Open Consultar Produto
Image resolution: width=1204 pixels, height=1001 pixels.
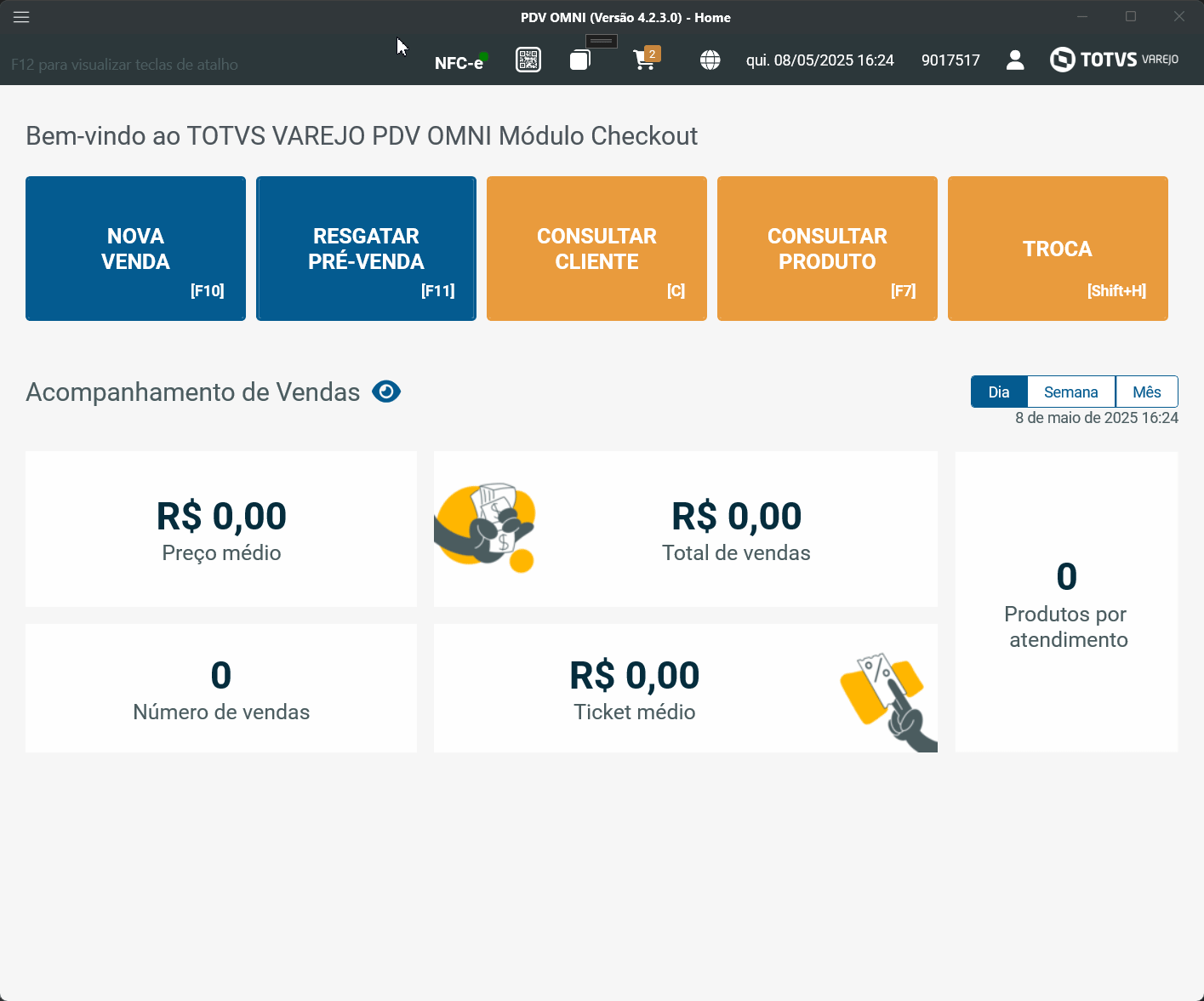click(827, 249)
